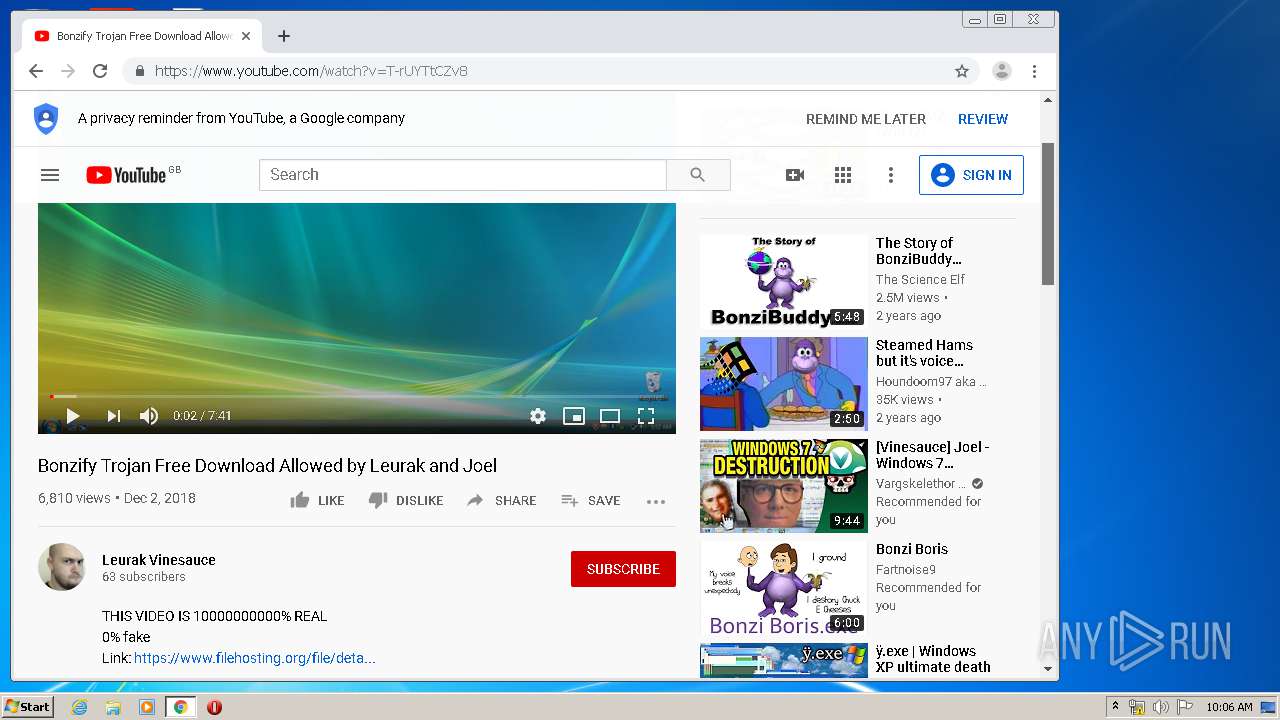Open the Windows Start menu
Viewport: 1280px width, 720px height.
click(x=27, y=707)
